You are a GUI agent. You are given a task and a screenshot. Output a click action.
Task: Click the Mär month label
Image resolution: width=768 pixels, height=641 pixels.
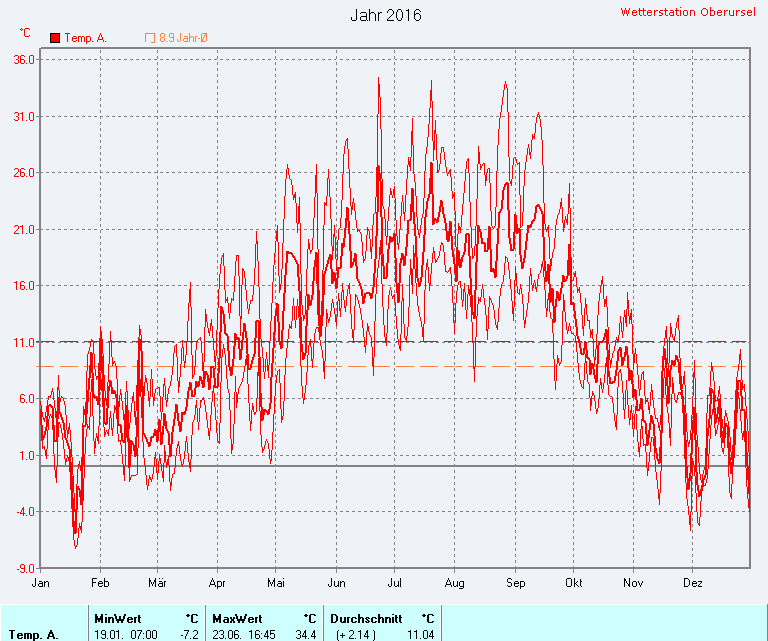coord(157,583)
